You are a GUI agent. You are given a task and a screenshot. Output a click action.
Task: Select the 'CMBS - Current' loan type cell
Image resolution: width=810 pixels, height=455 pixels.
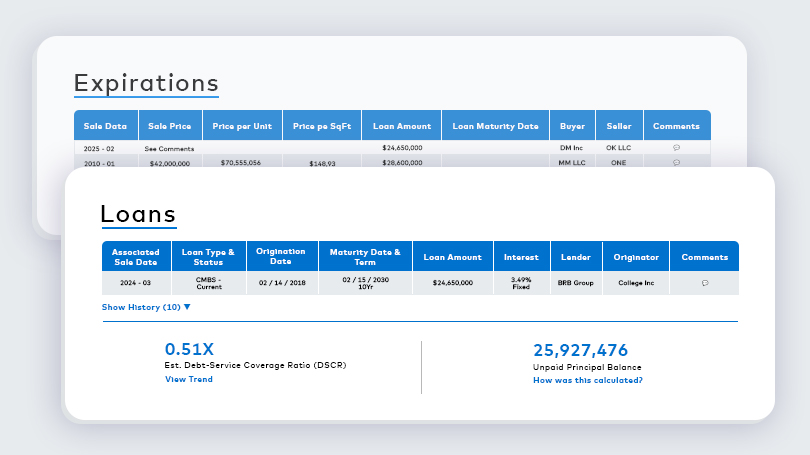point(209,283)
